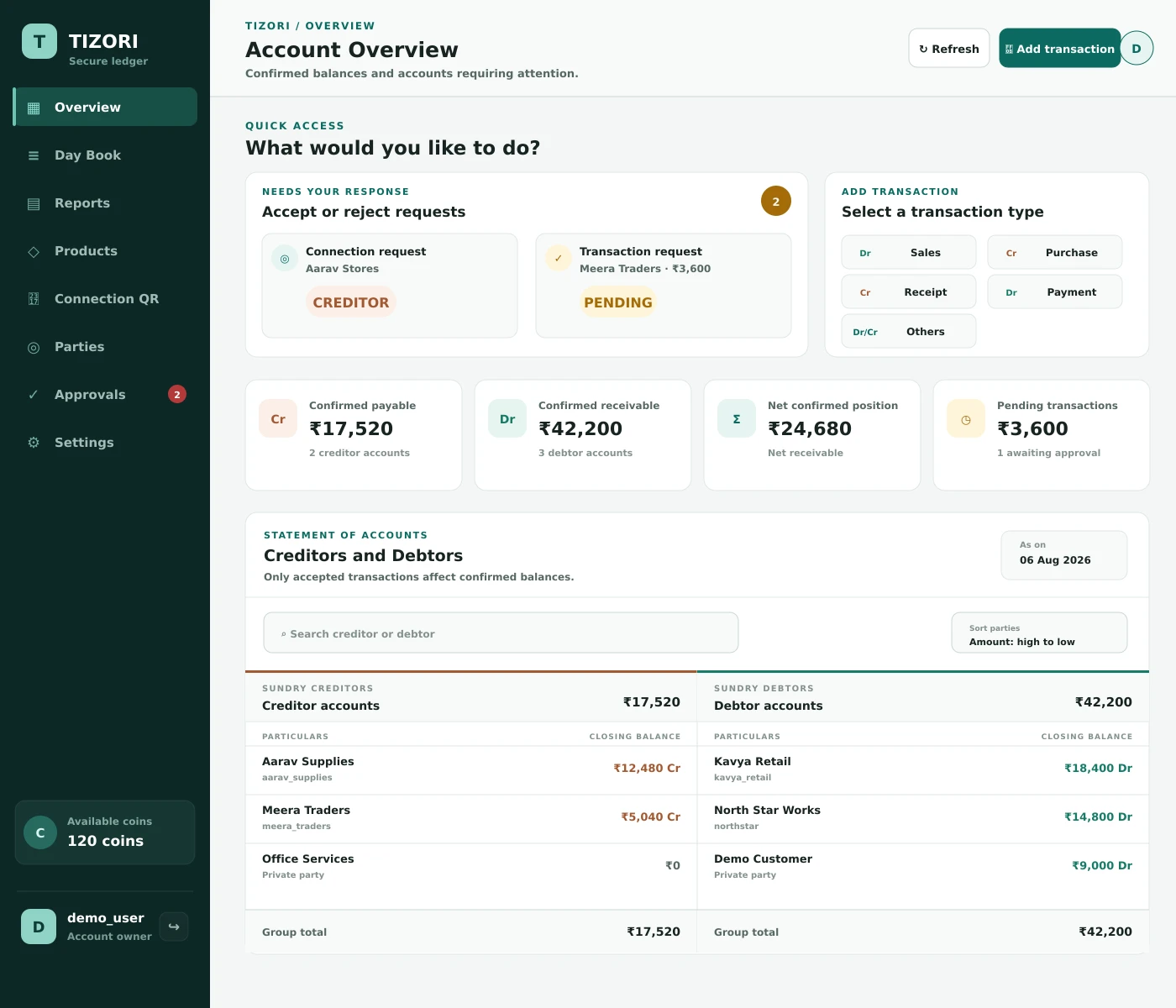
Task: Choose Receipt transaction type
Action: pyautogui.click(x=909, y=291)
